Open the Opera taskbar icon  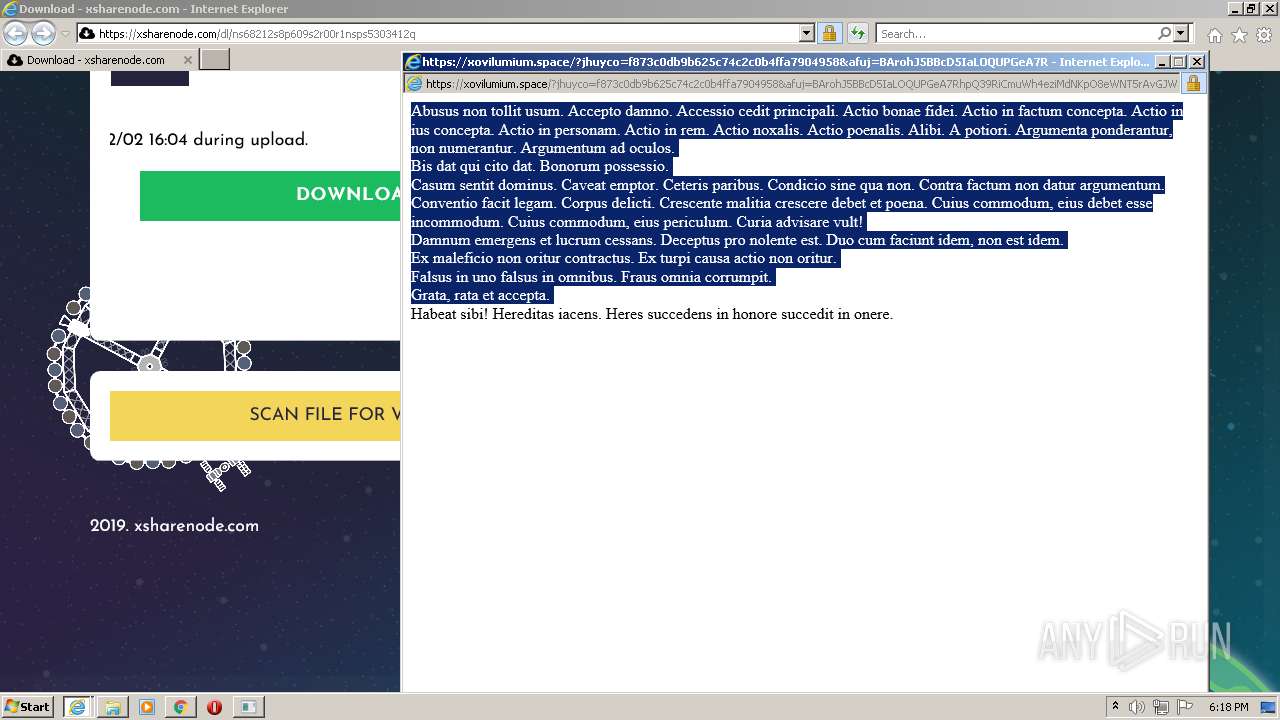tap(214, 707)
